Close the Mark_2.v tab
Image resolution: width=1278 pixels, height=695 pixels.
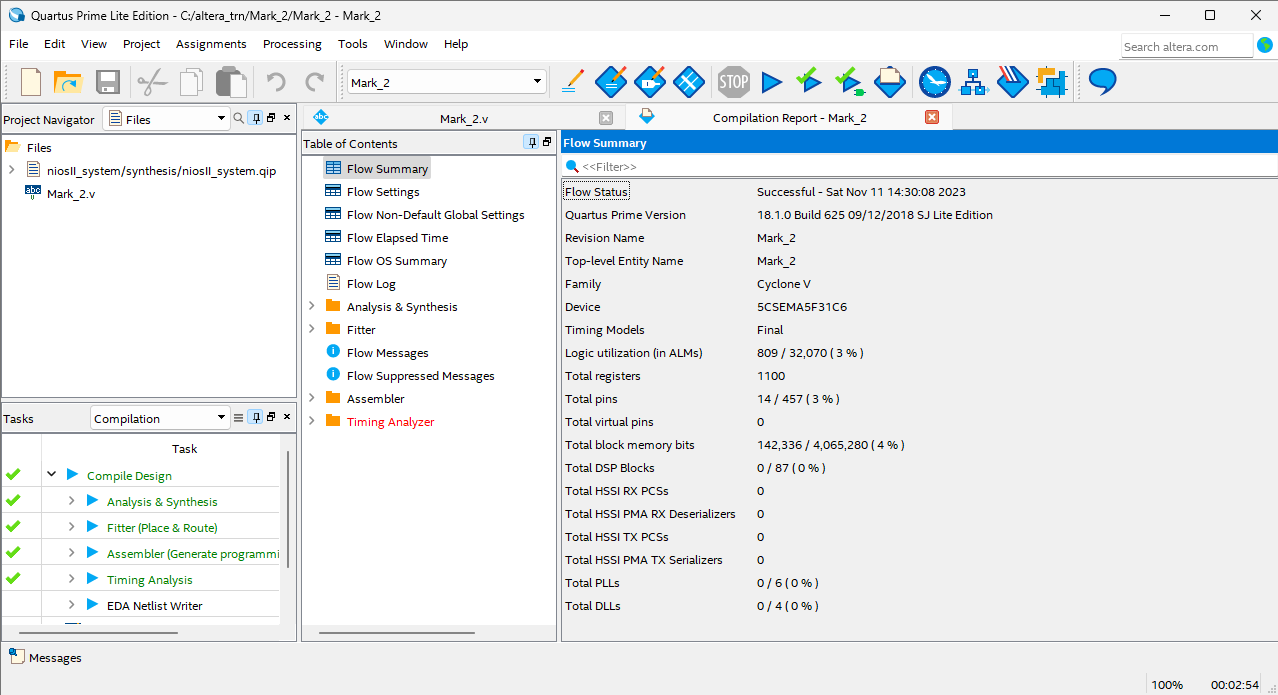click(x=606, y=118)
